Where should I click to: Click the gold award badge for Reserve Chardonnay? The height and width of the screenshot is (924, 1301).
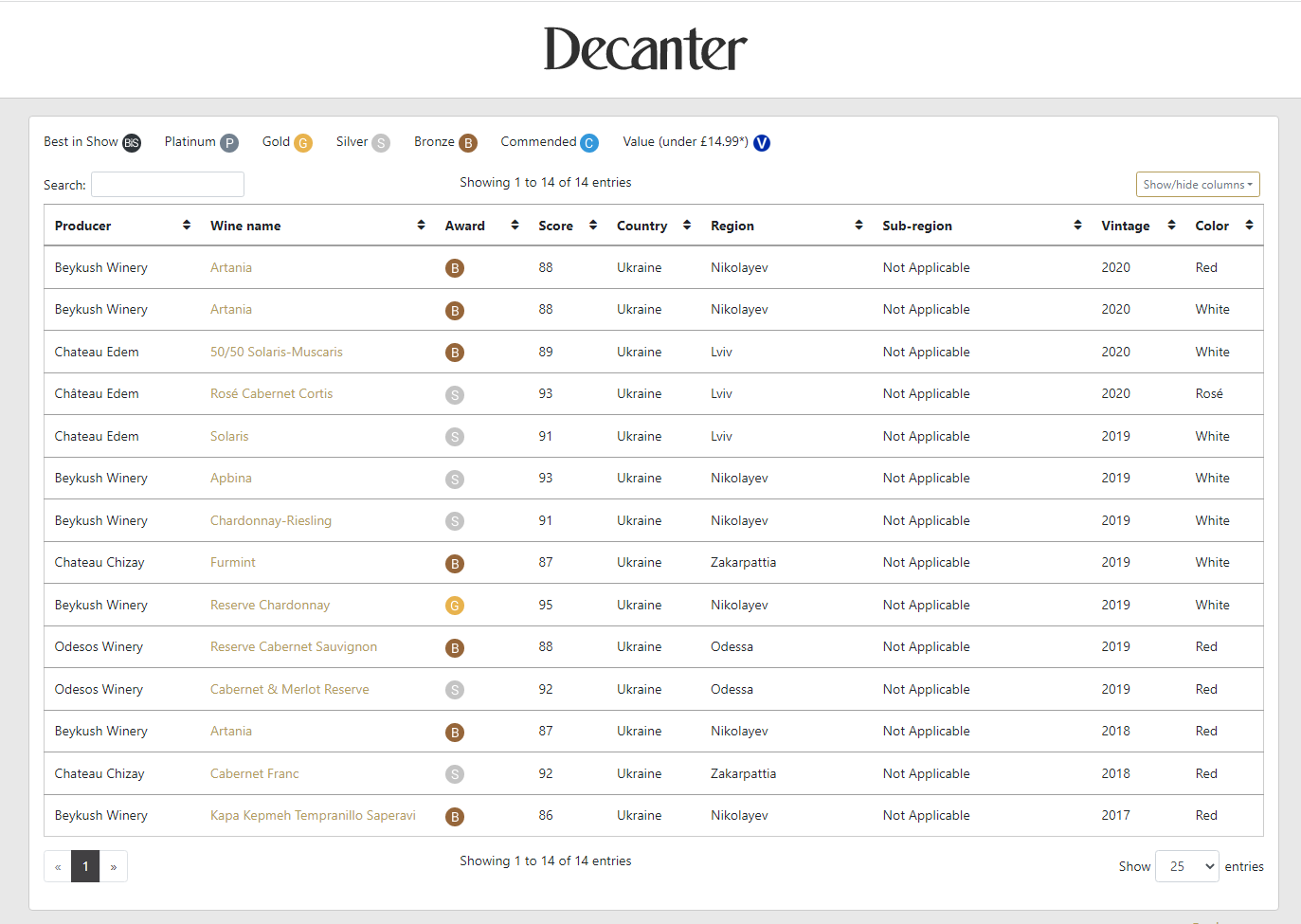(455, 606)
